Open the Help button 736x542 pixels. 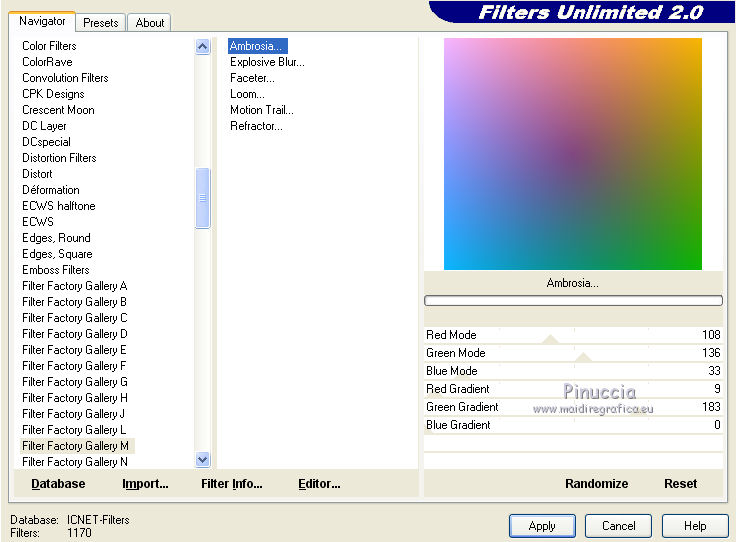(x=695, y=526)
